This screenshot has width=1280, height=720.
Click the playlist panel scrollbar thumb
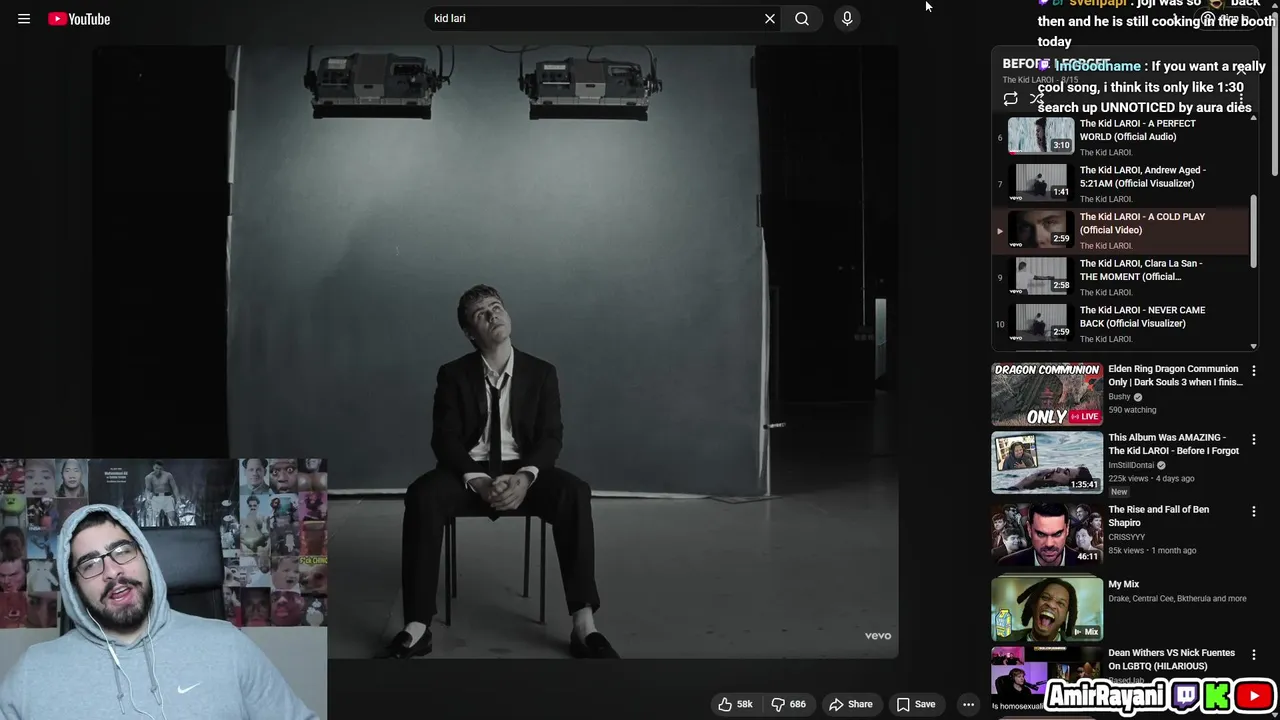1254,231
